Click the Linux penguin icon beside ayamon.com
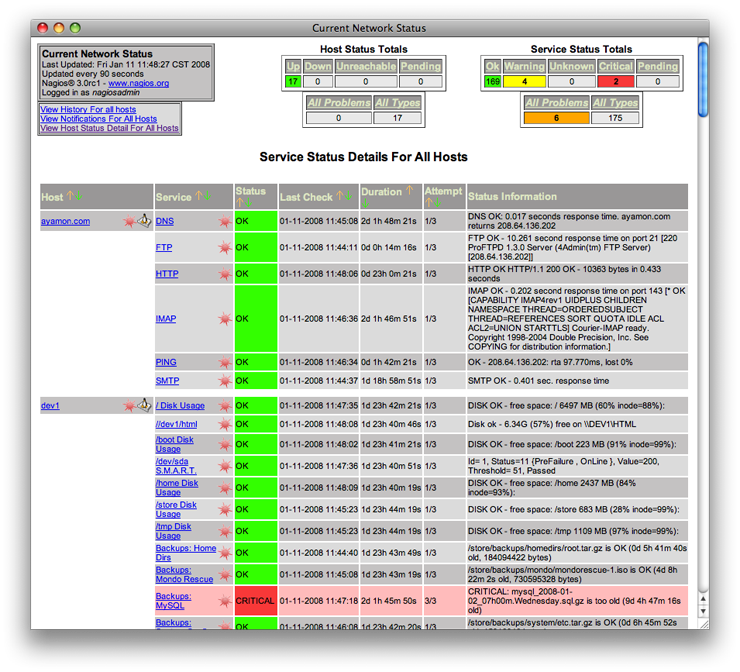This screenshot has height=672, width=740. tap(144, 221)
